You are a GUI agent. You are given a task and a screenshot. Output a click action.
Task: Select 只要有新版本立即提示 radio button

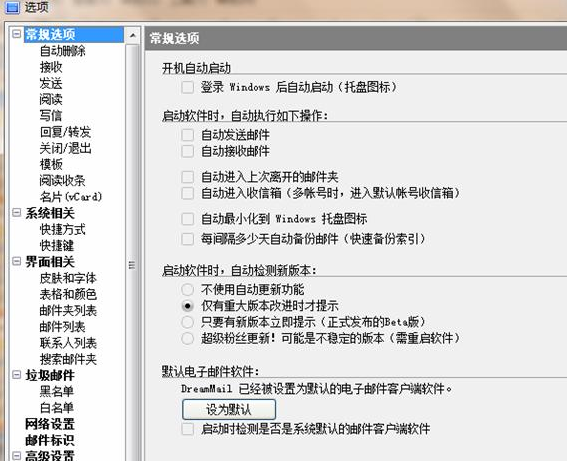[187, 322]
